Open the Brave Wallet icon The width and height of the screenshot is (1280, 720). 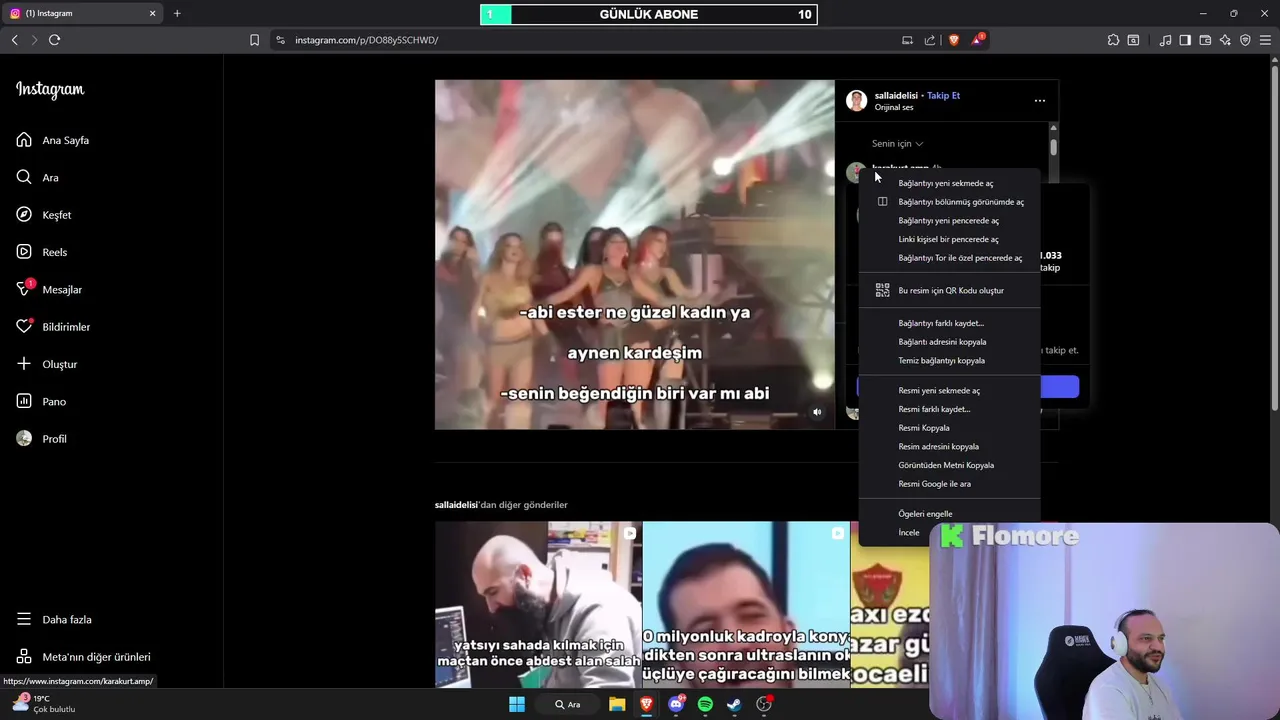(x=1205, y=40)
